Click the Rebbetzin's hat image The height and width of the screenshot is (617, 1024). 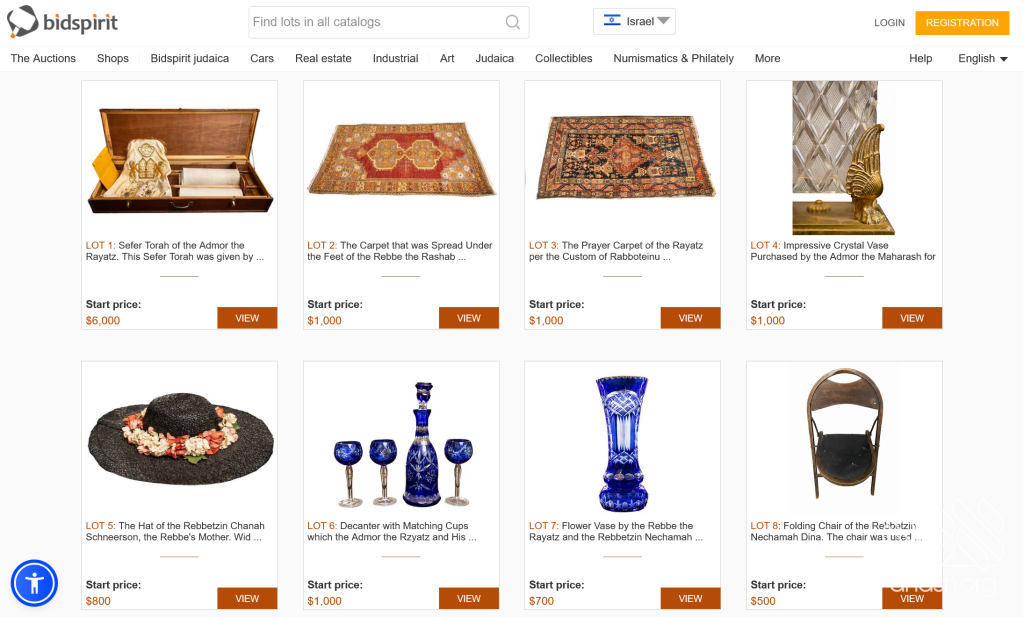click(179, 438)
